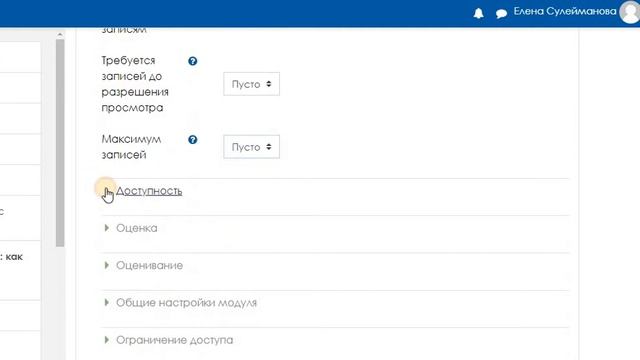
Task: Open Требуется записей до разрешения просмотра dropdown
Action: click(251, 84)
